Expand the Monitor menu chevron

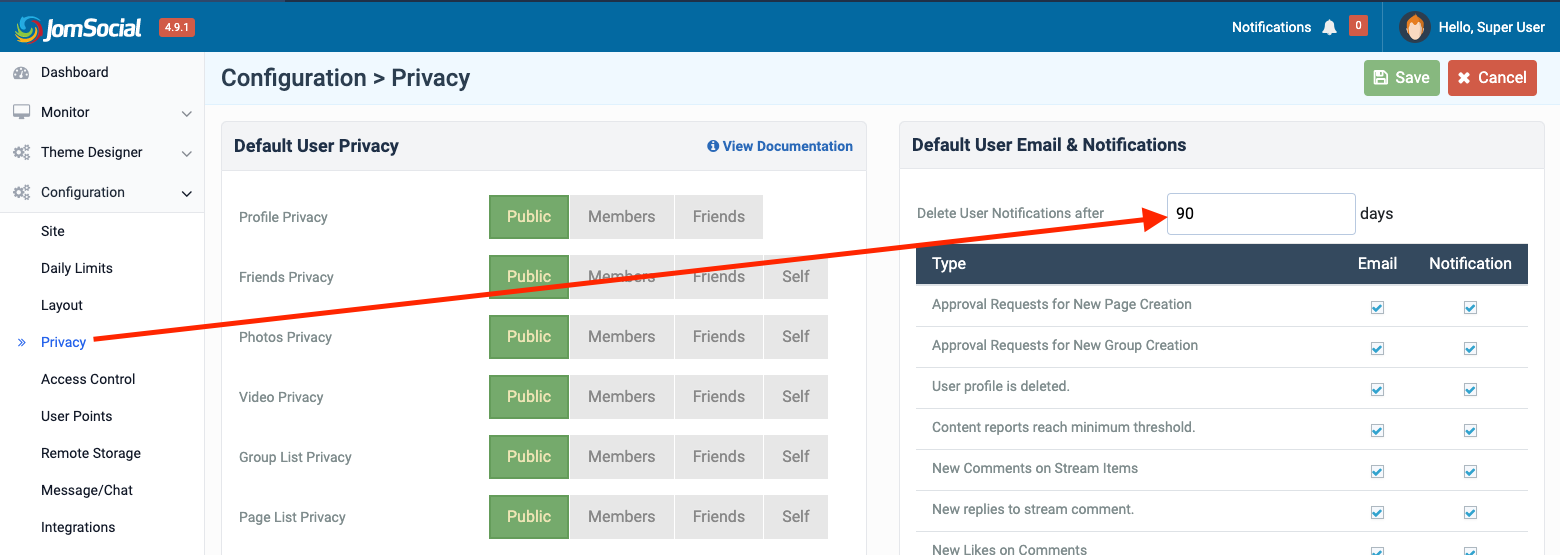point(186,114)
